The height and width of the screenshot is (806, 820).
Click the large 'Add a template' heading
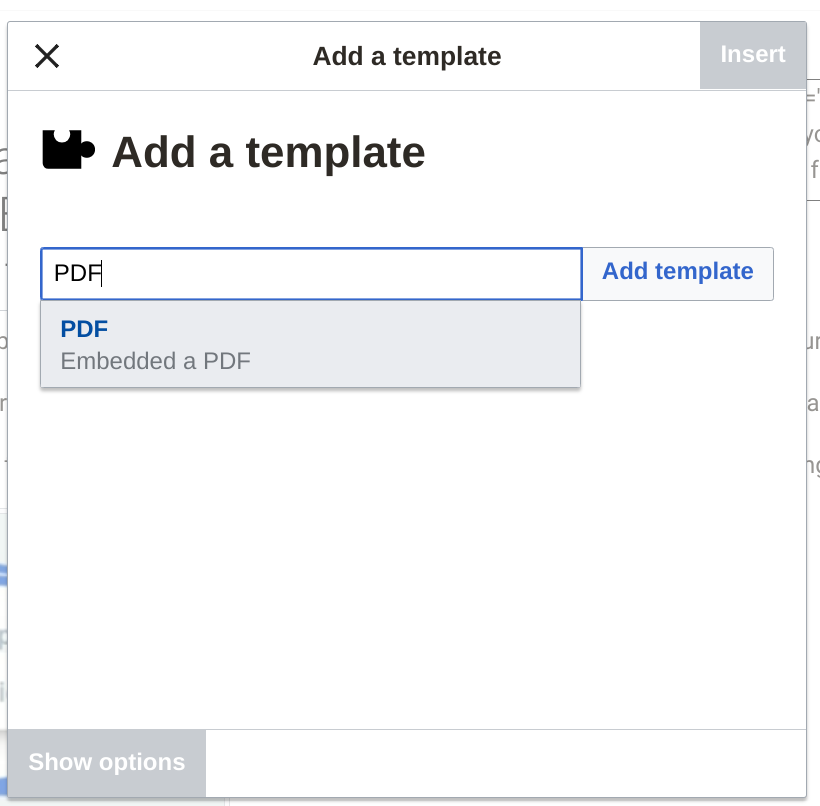tap(268, 152)
